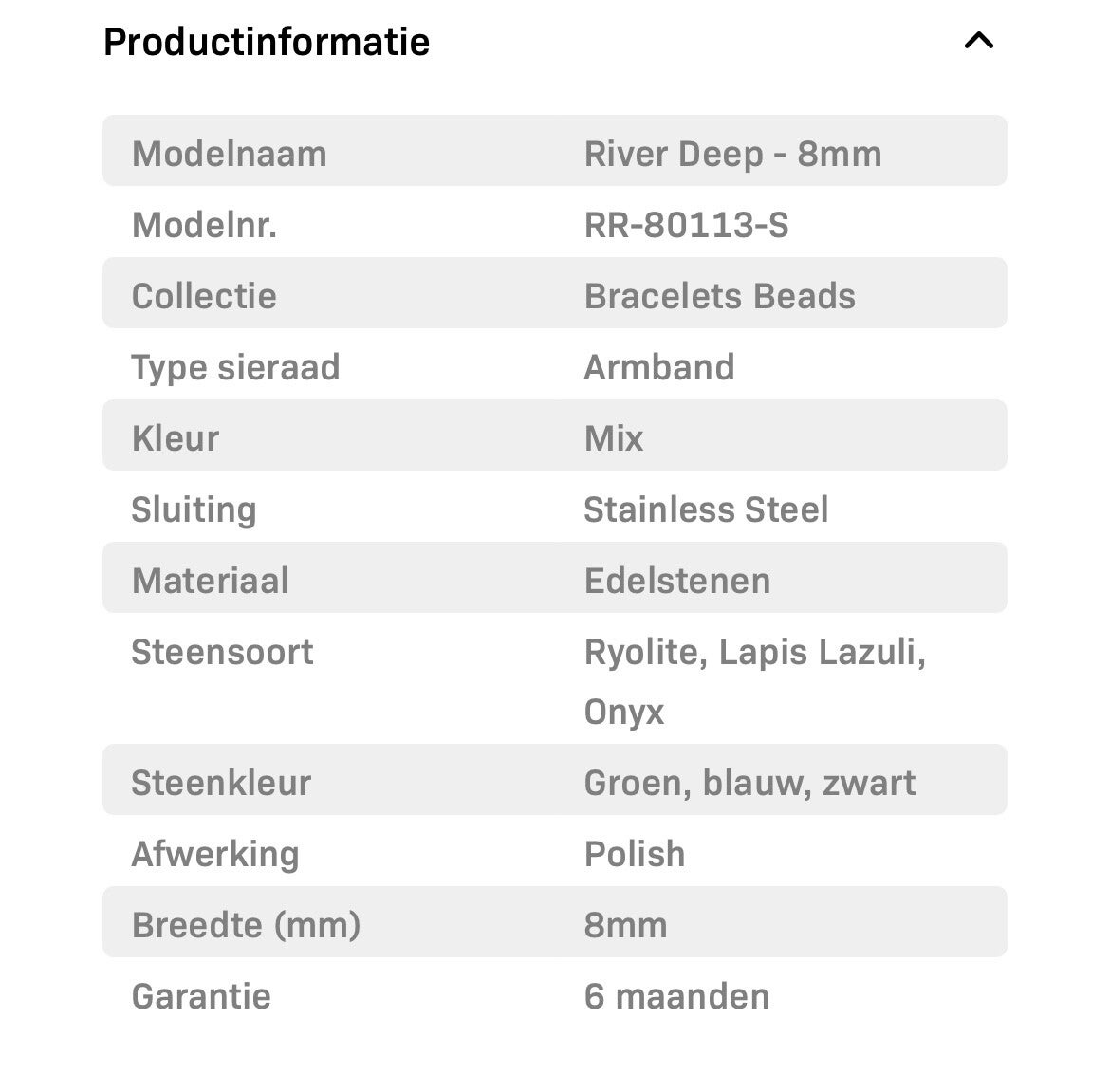
Task: Select the model number RR-80113-S
Action: [x=686, y=225]
